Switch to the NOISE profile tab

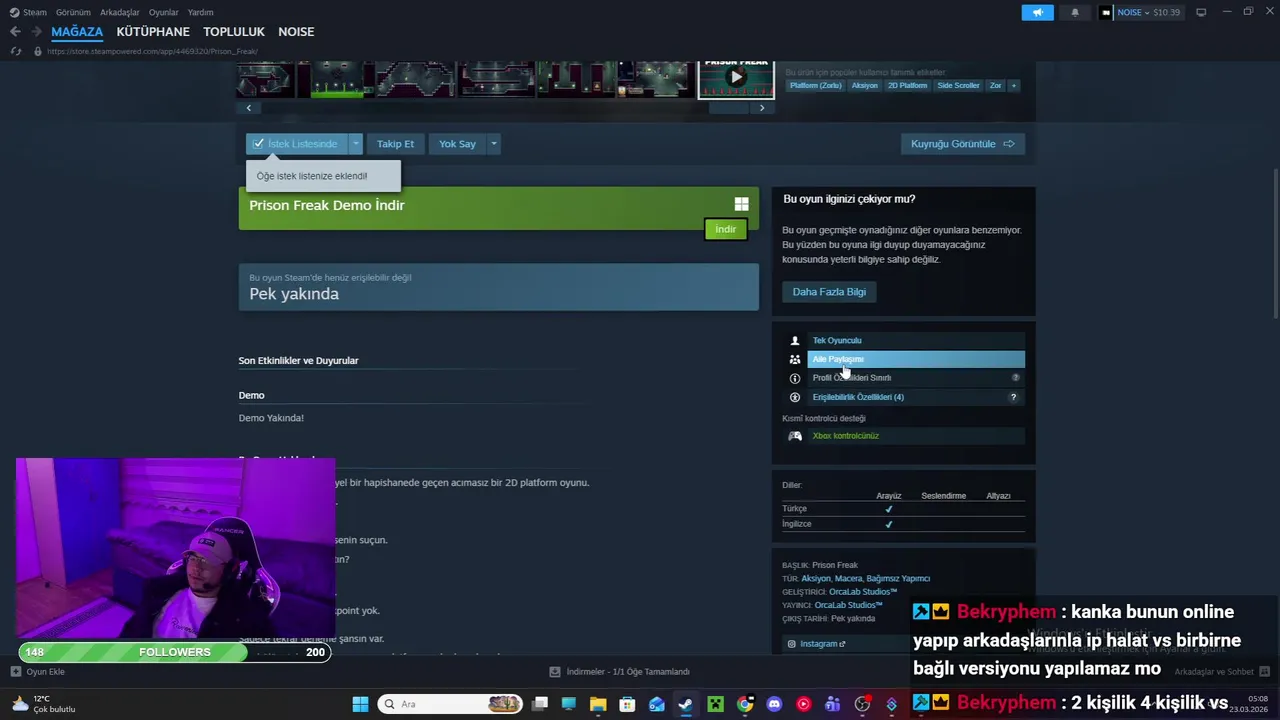click(296, 32)
